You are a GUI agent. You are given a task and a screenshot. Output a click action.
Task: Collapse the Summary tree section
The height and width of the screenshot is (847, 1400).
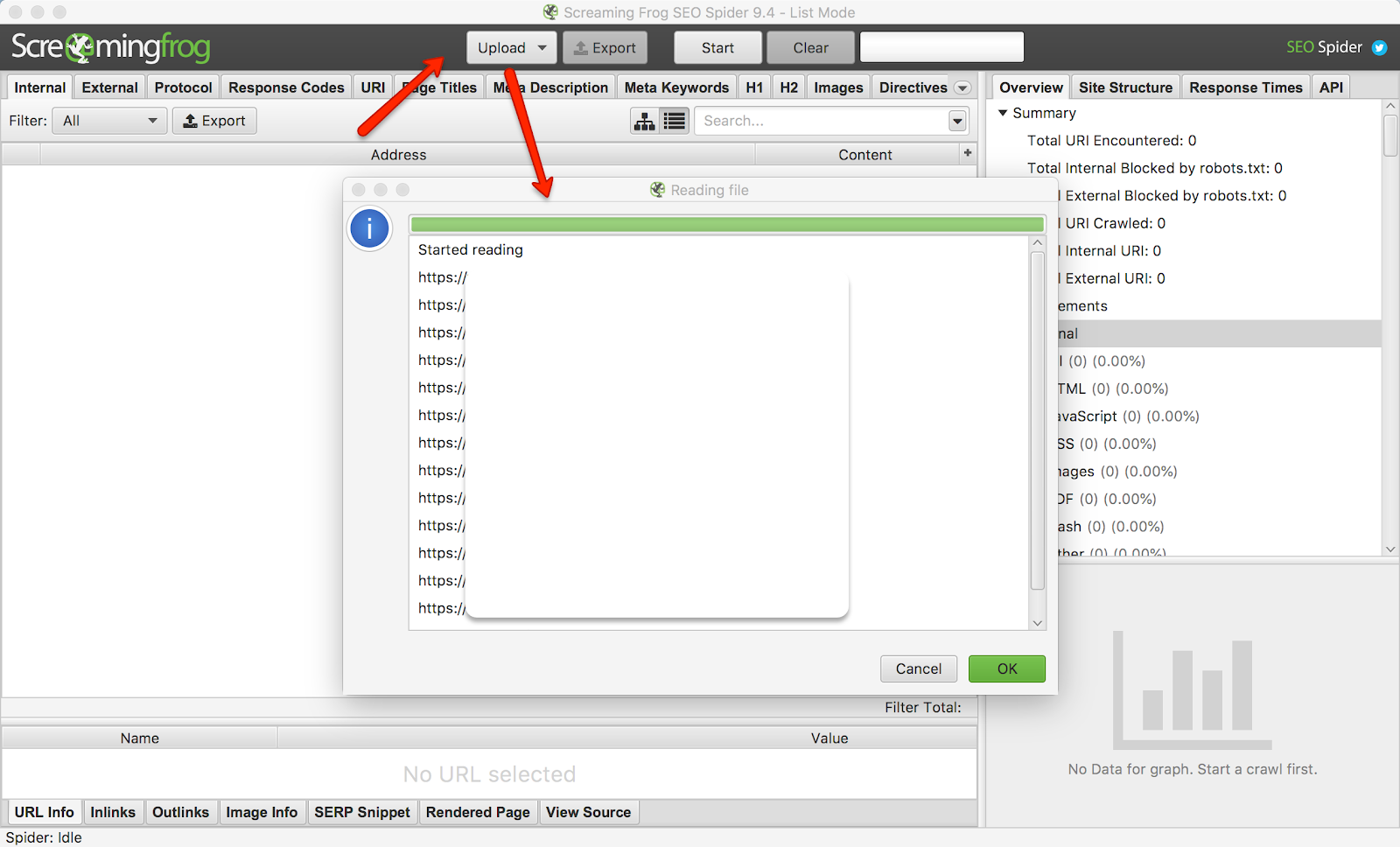(1003, 113)
